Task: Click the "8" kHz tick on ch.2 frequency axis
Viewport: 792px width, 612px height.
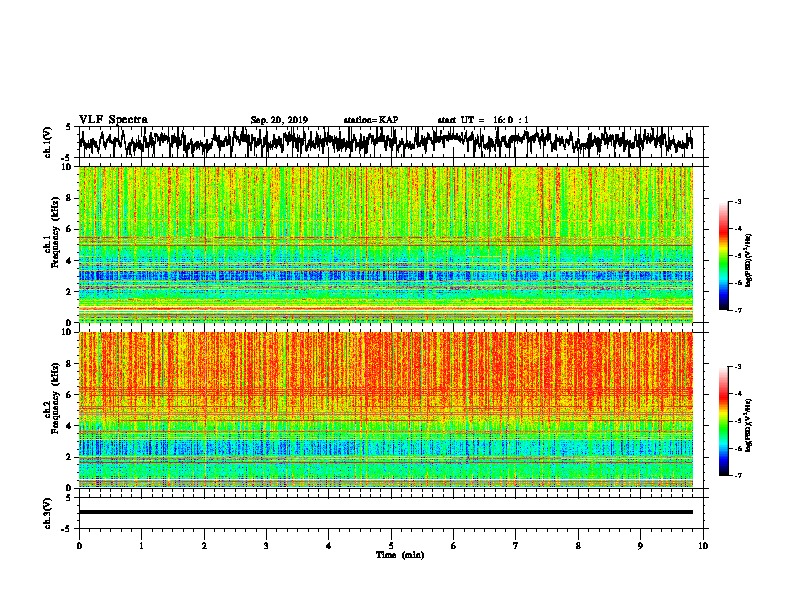Action: point(69,363)
